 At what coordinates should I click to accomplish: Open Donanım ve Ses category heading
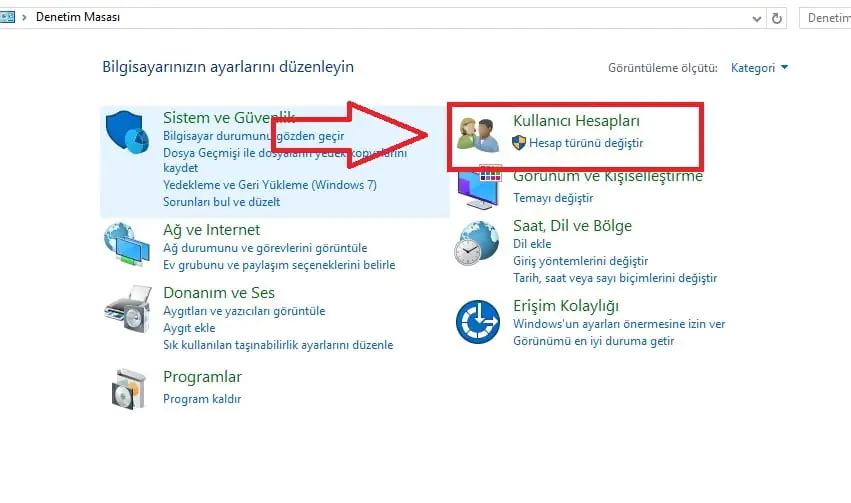pos(219,293)
